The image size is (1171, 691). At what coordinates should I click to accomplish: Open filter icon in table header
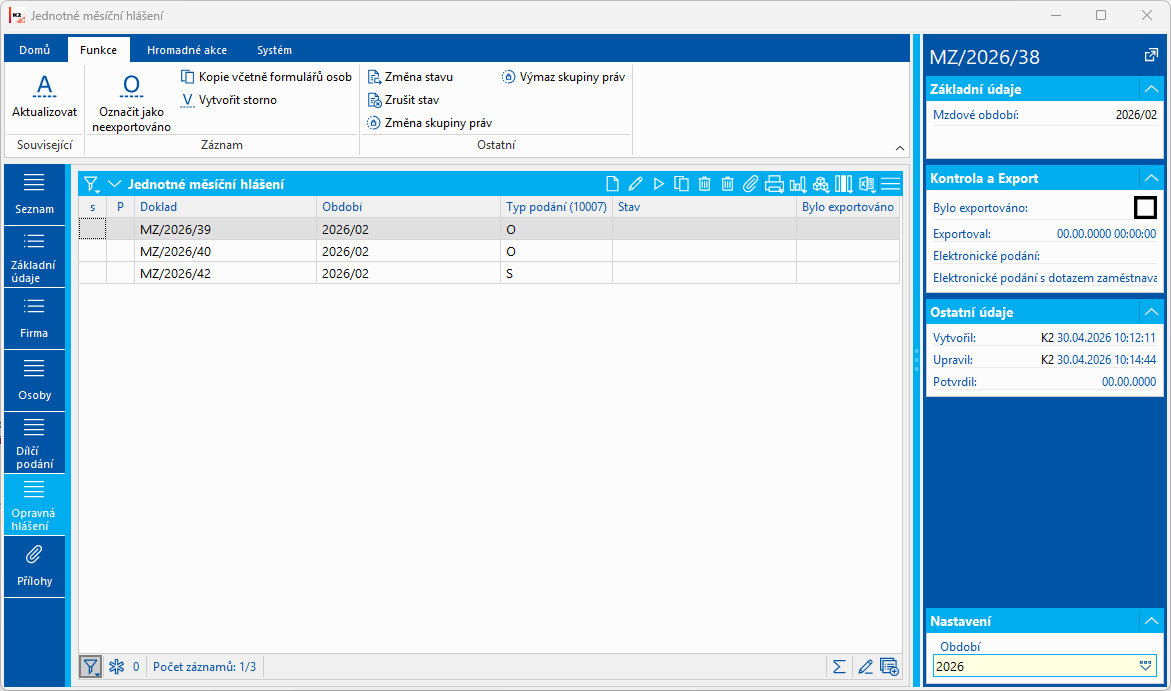pos(91,185)
